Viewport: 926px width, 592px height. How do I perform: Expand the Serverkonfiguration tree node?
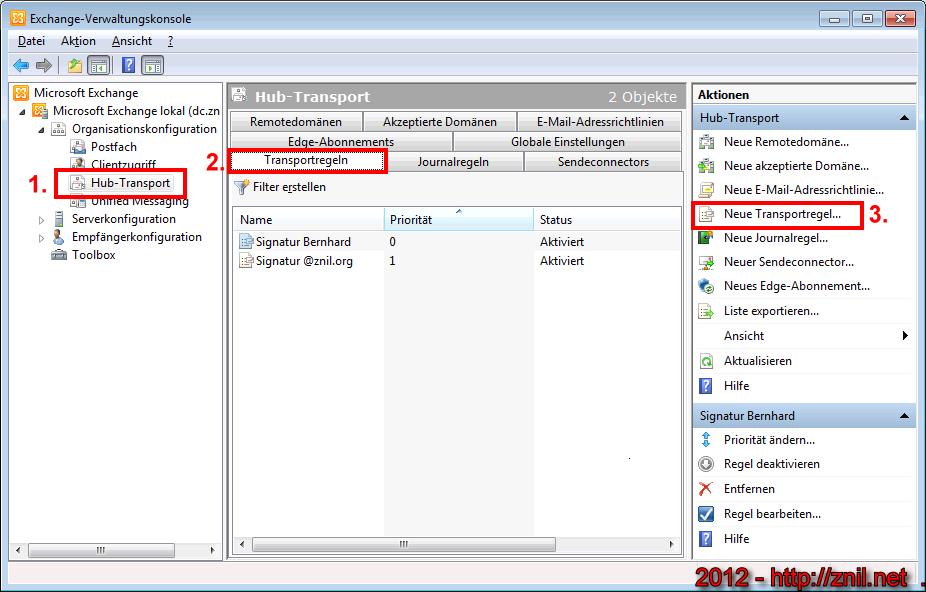pos(42,219)
